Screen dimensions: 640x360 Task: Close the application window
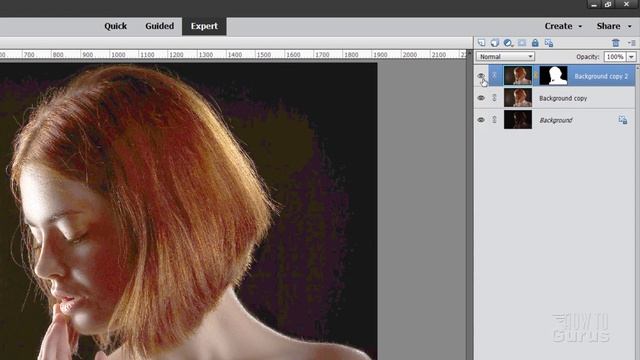tap(627, 4)
